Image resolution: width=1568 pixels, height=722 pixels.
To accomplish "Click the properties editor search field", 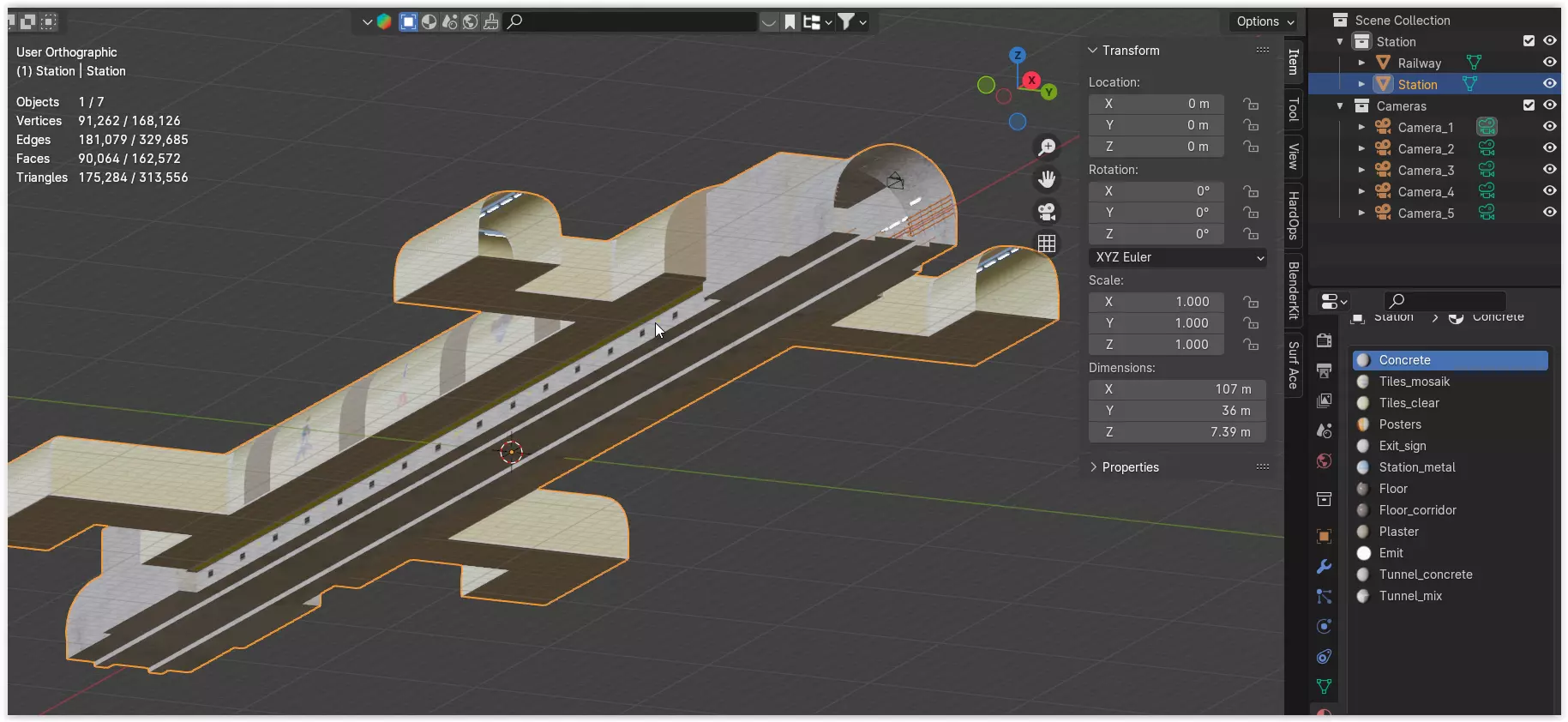I will pyautogui.click(x=1445, y=301).
